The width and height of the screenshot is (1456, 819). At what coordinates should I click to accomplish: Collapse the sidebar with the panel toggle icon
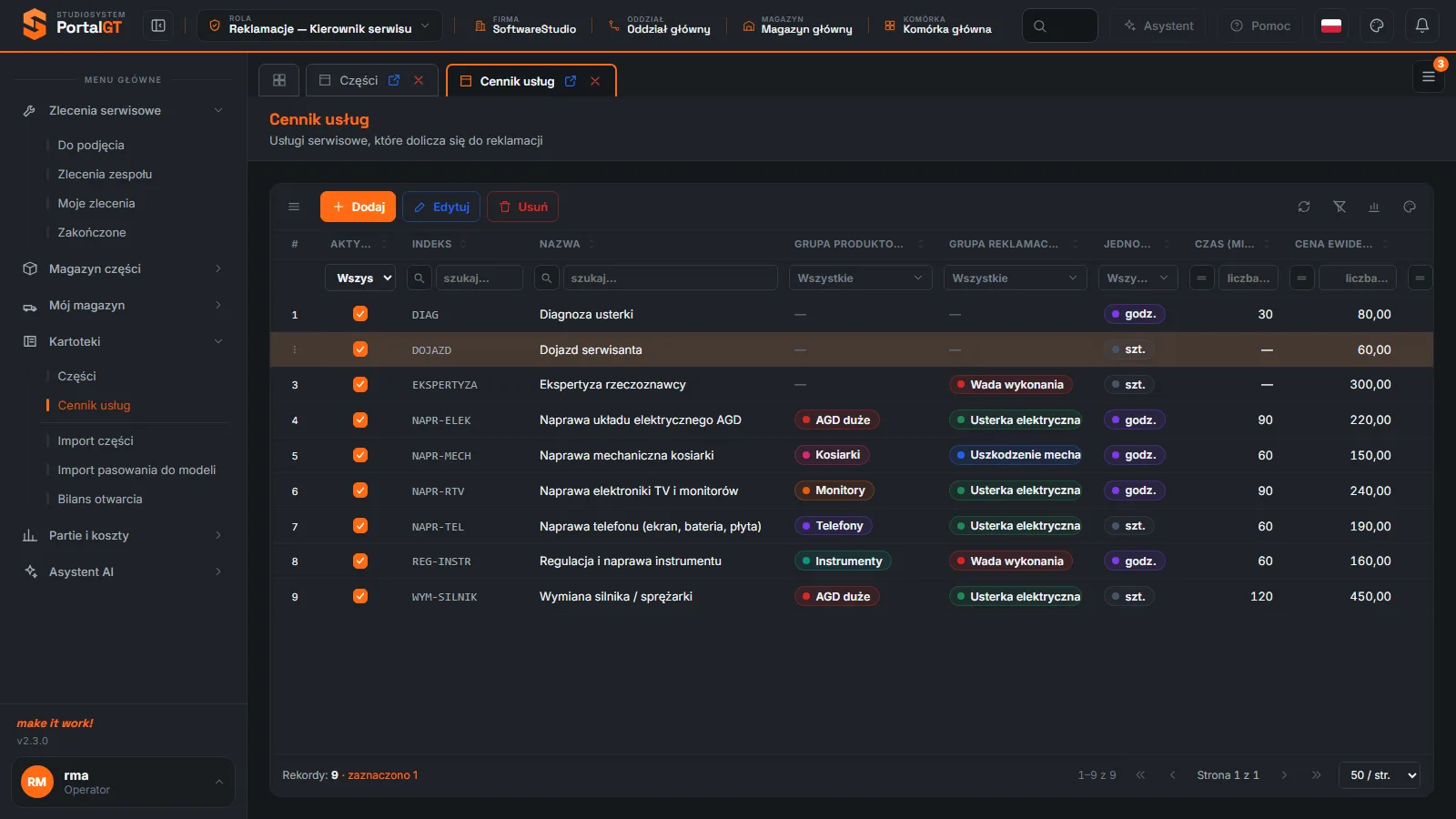point(158,25)
